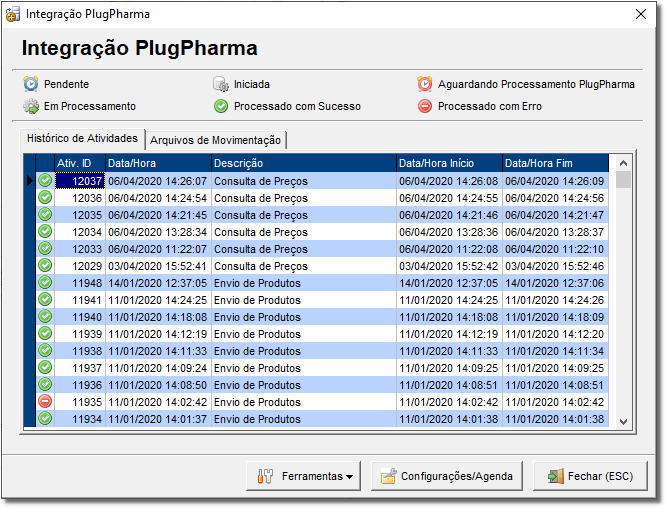Click the success status icon of activity 11934
666x508 pixels.
point(45,418)
